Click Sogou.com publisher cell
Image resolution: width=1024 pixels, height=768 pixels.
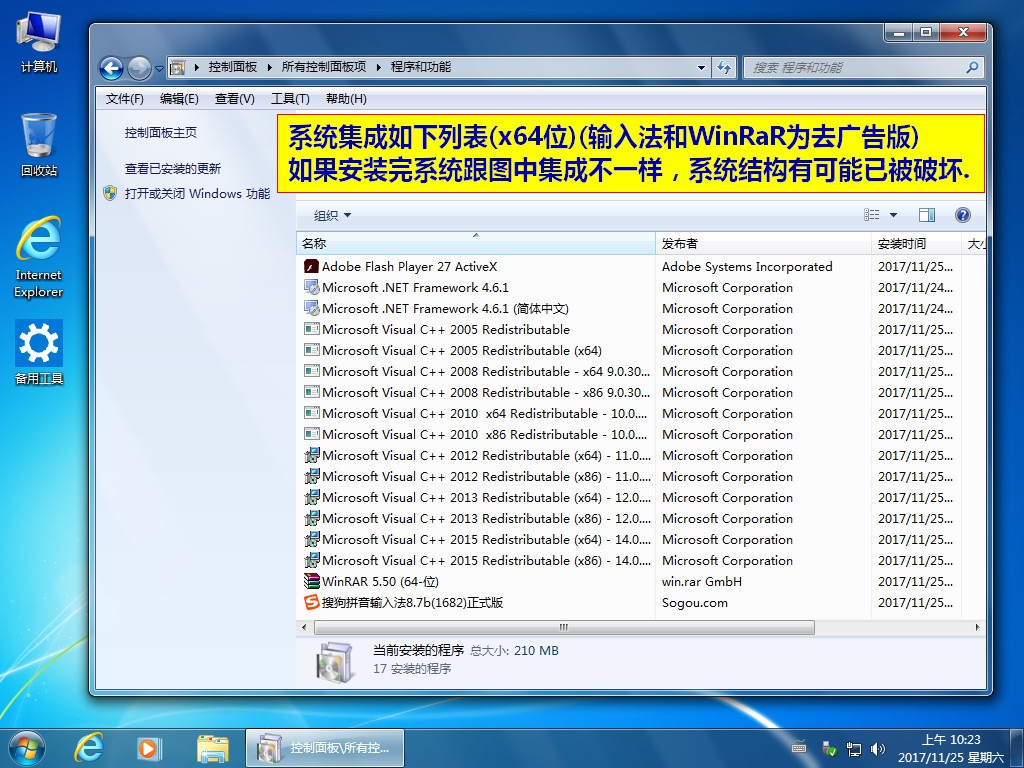coord(694,602)
